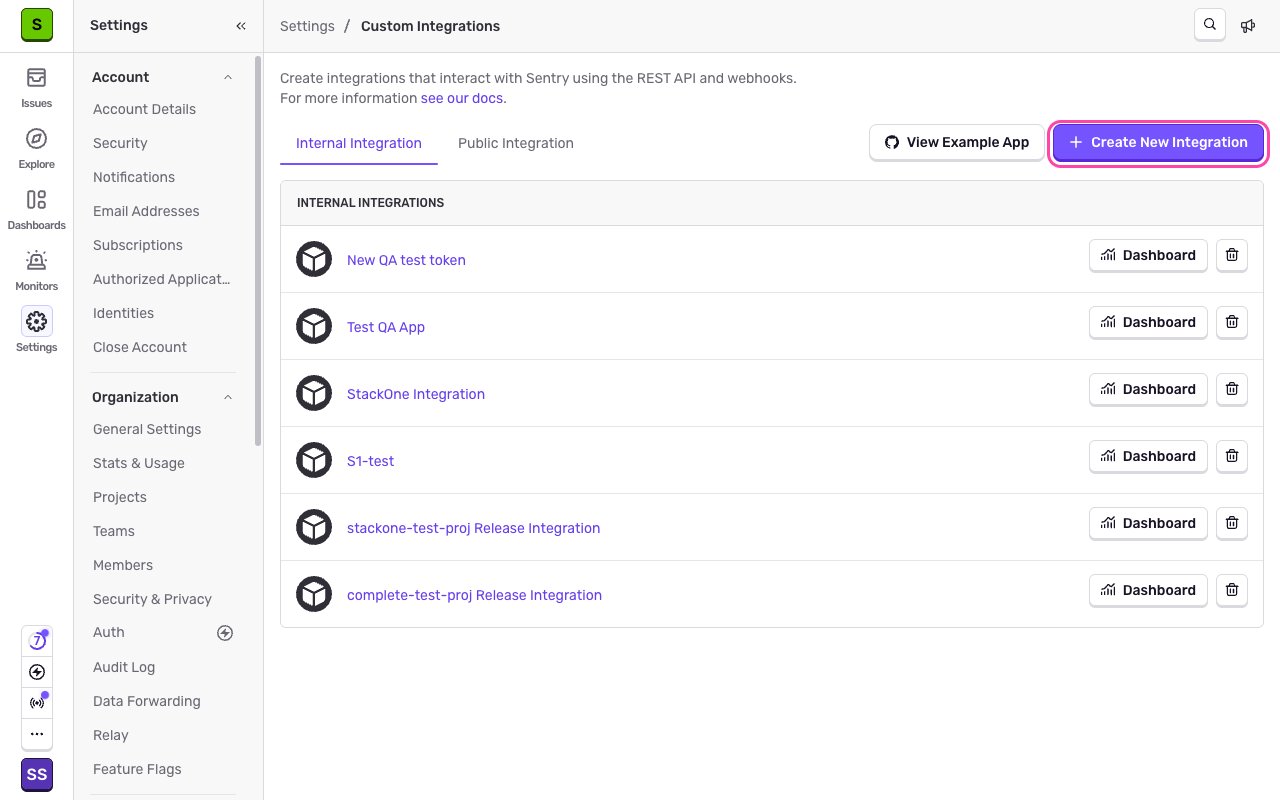Open Email Addresses settings
This screenshot has height=800, width=1280.
(146, 211)
